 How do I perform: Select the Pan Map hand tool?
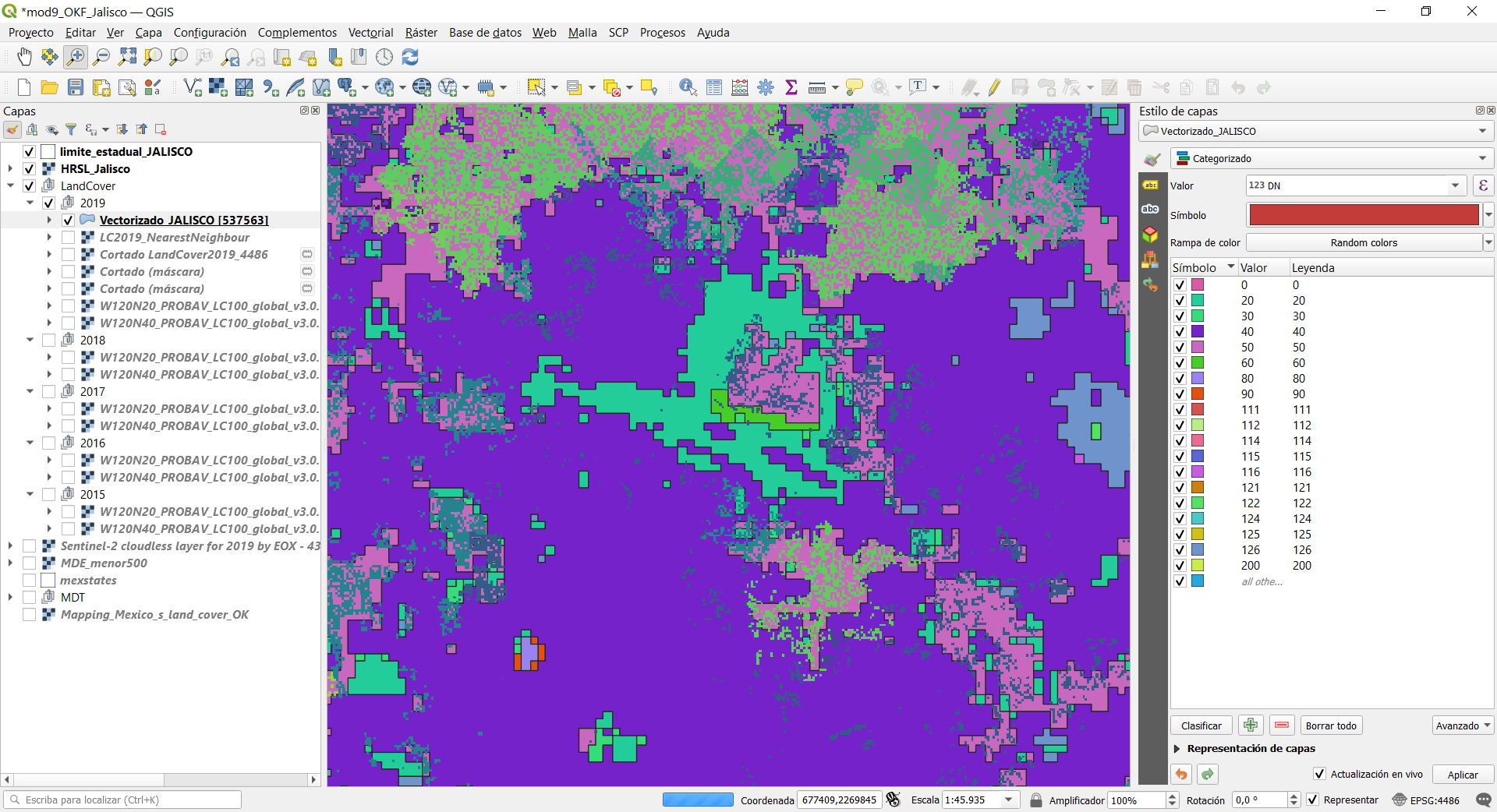pyautogui.click(x=24, y=57)
